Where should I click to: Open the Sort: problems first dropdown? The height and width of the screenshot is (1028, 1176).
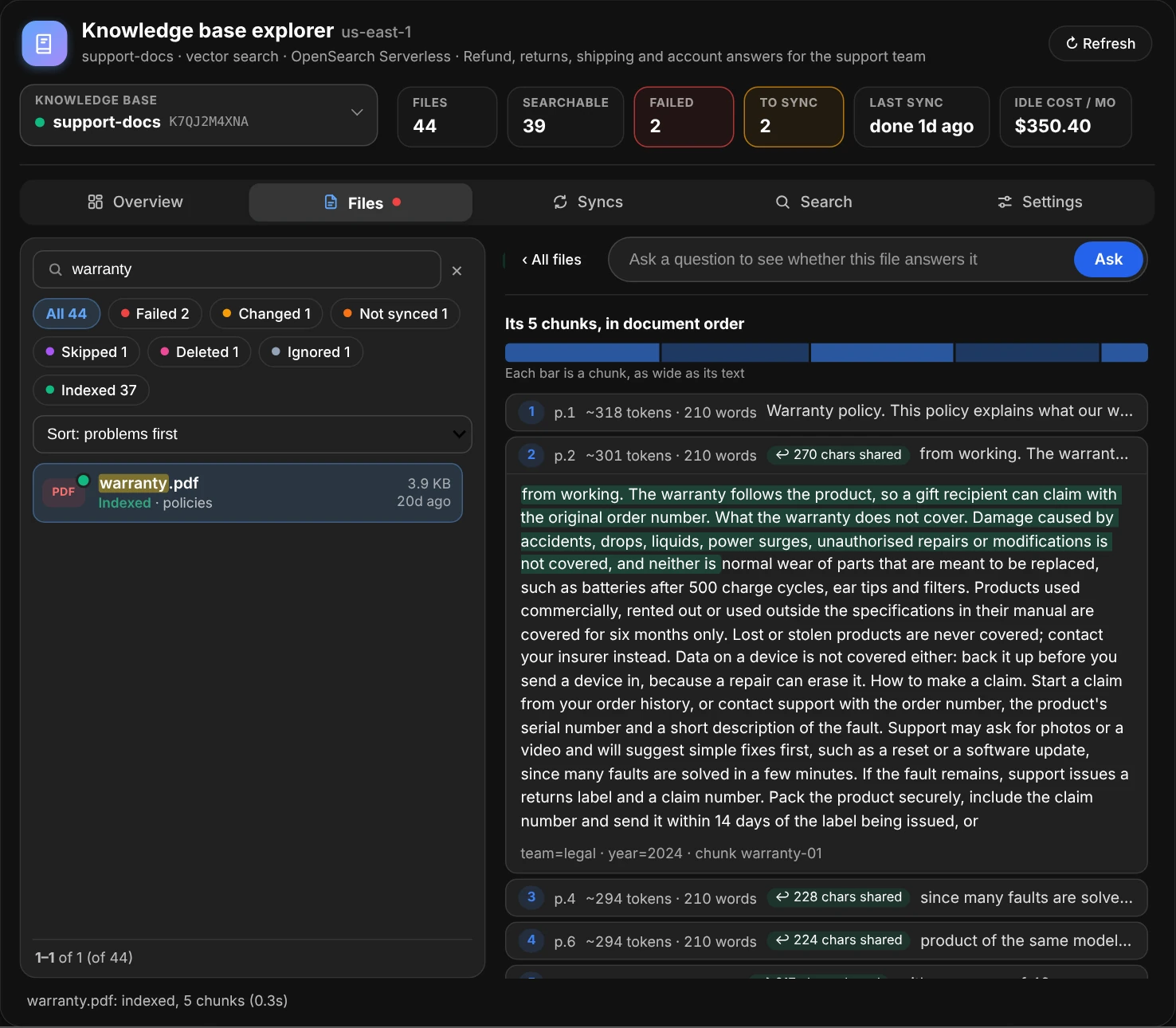point(252,434)
